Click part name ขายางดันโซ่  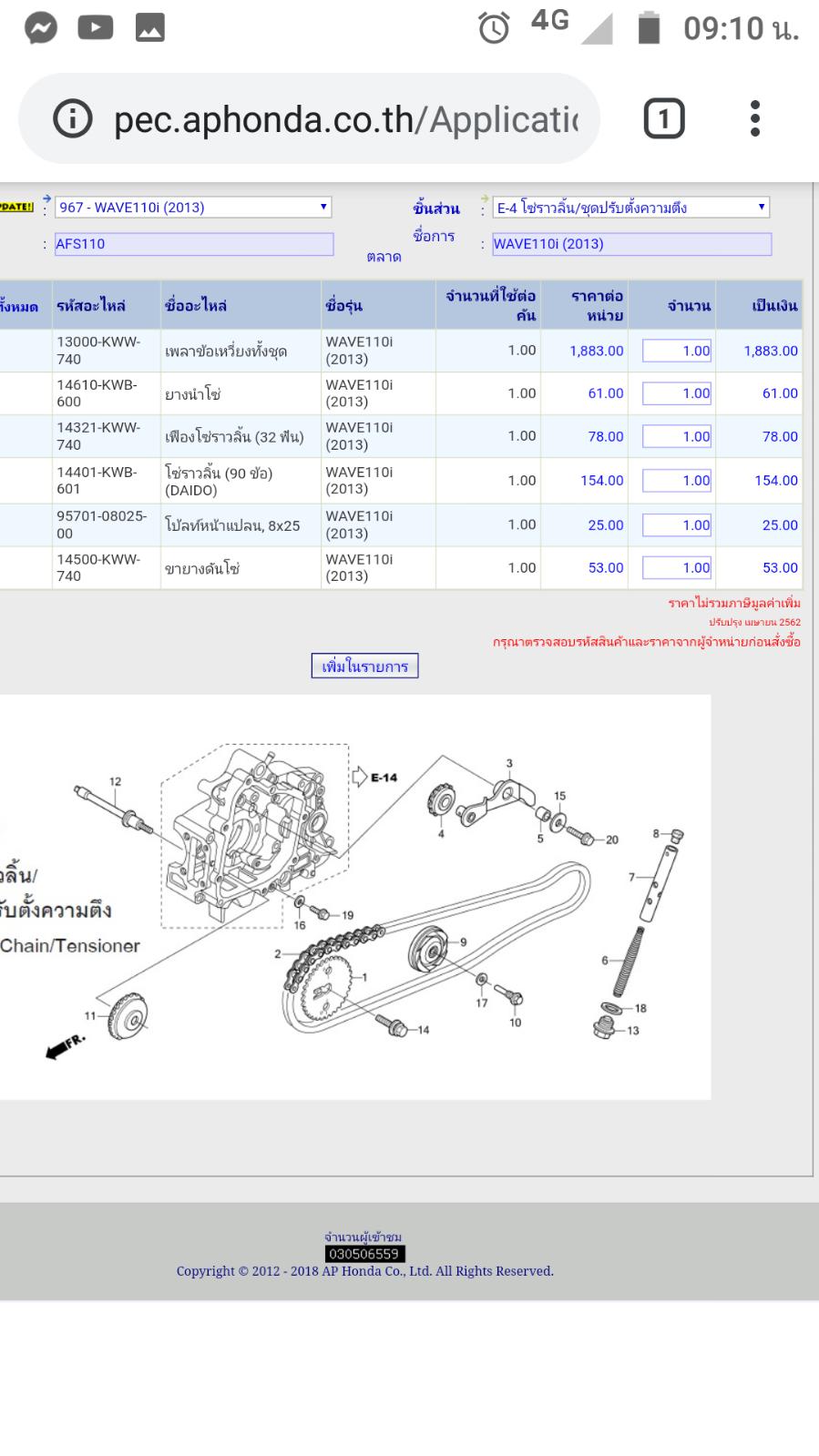coord(202,568)
